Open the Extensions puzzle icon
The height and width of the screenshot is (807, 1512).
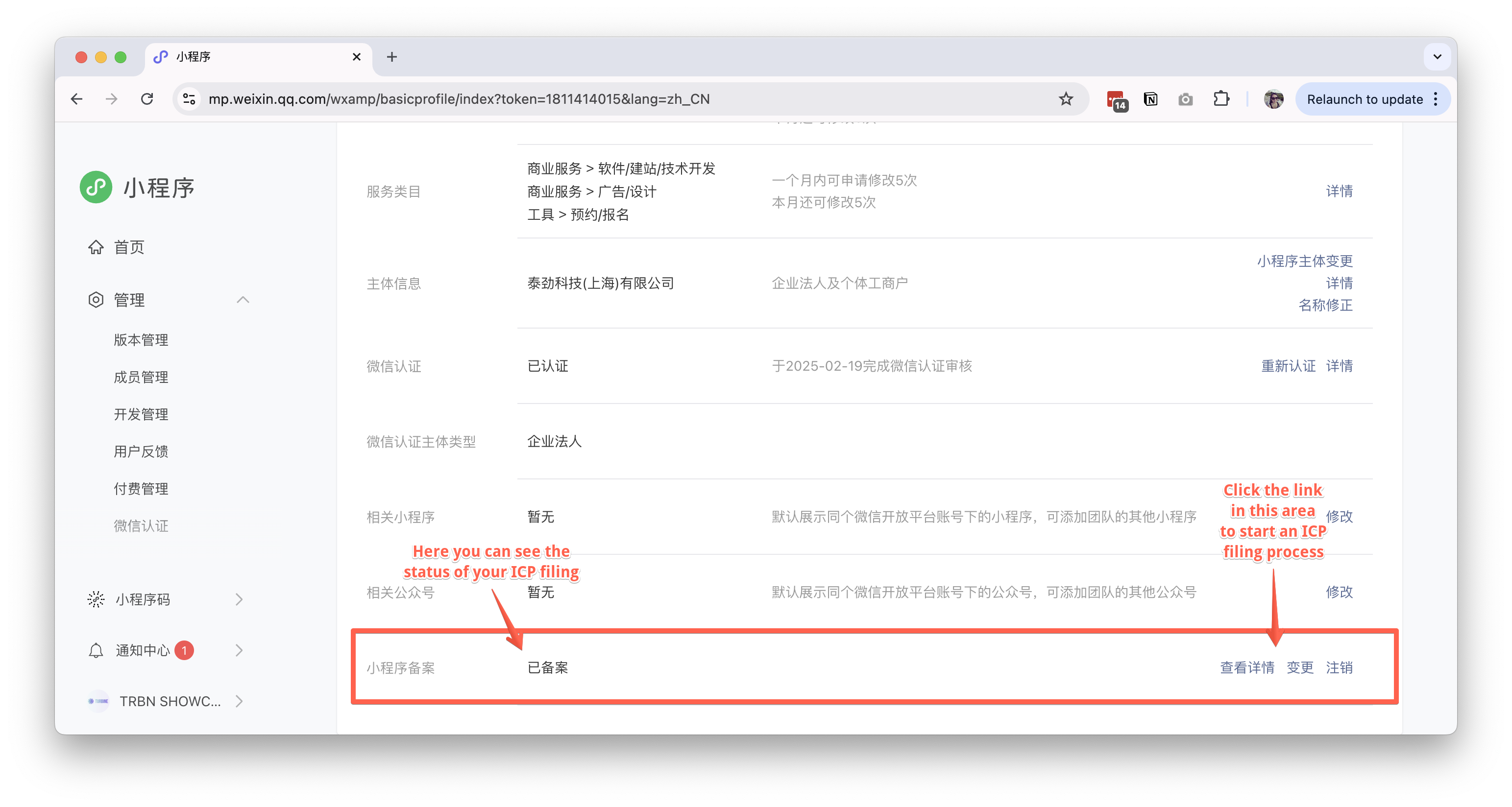coord(1221,99)
